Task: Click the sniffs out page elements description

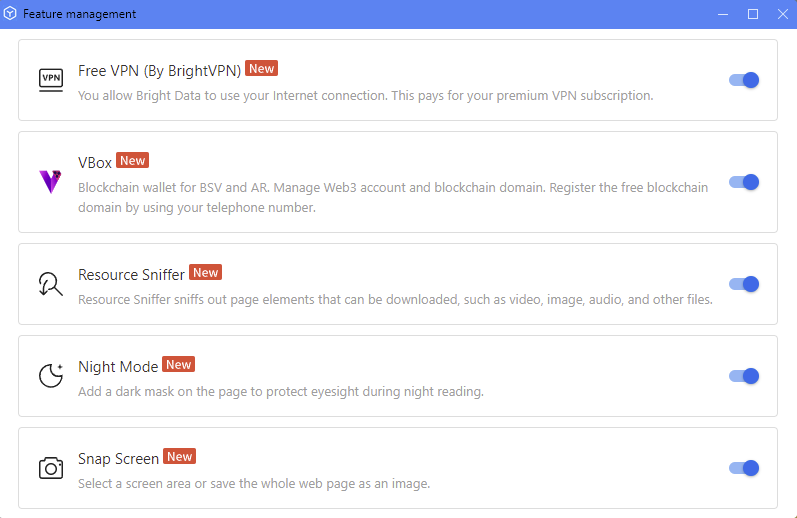Action: tap(395, 299)
